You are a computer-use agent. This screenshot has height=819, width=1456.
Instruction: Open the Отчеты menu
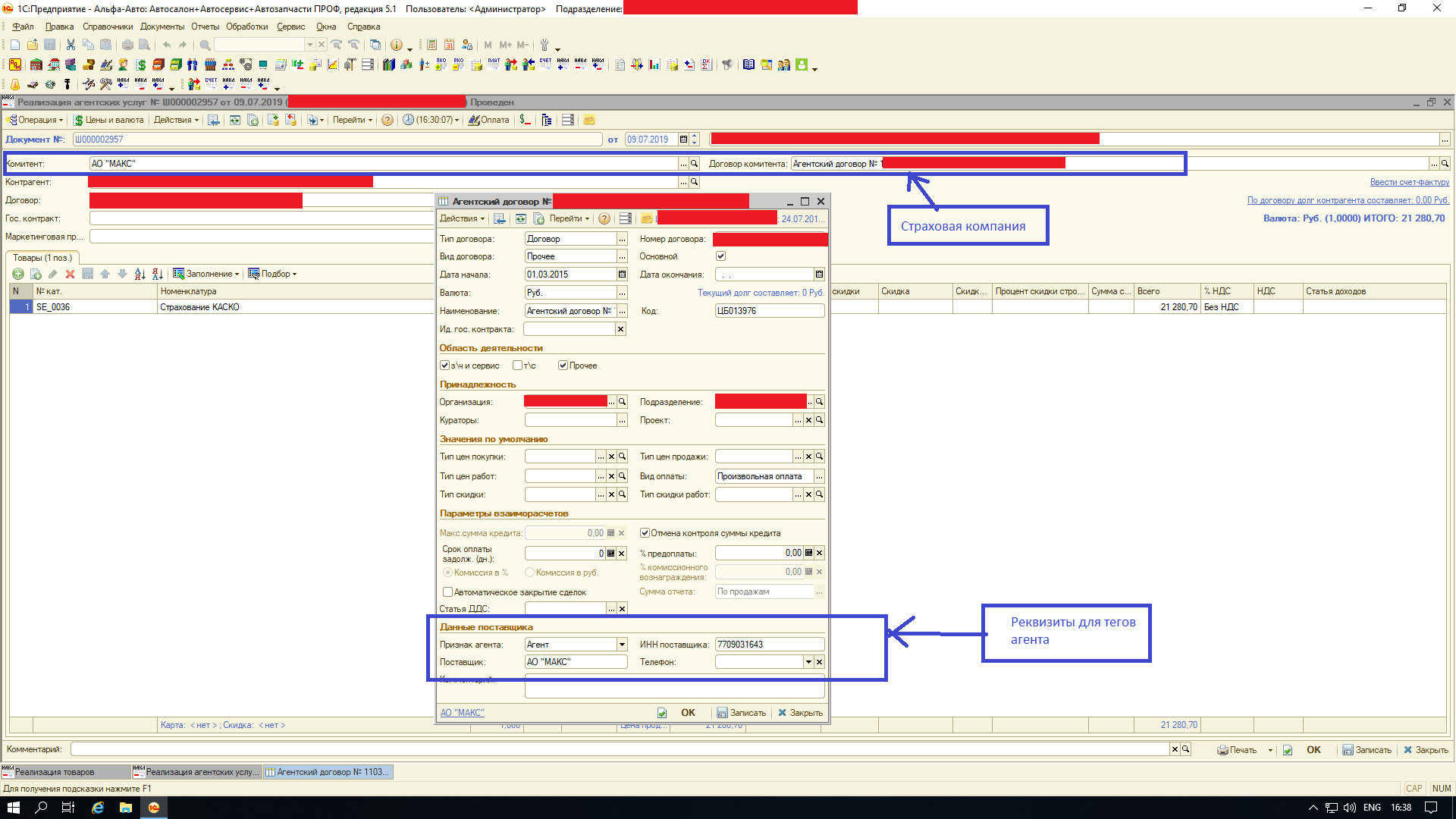[205, 27]
